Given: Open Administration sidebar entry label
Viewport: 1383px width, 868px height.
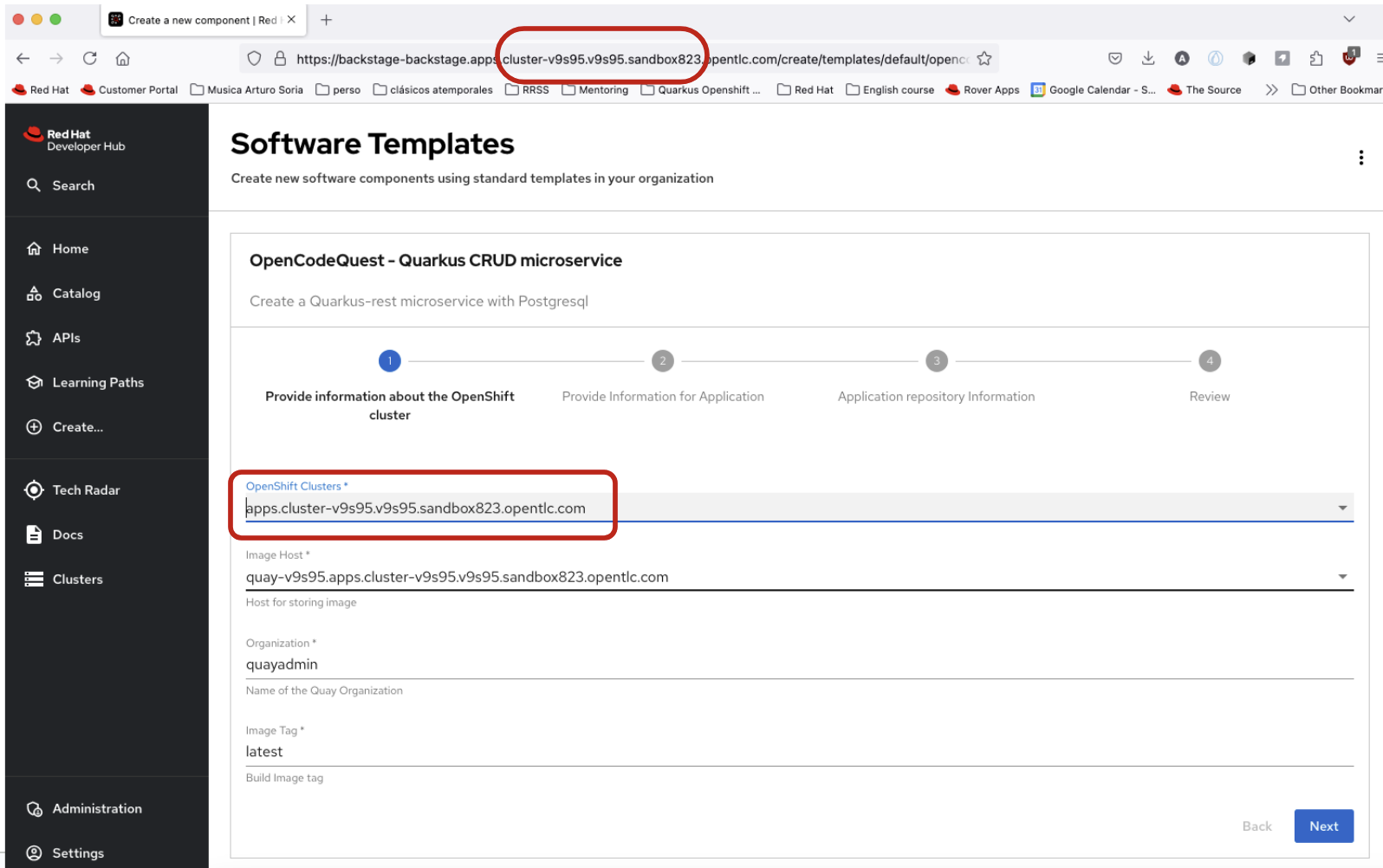Looking at the screenshot, I should (97, 809).
